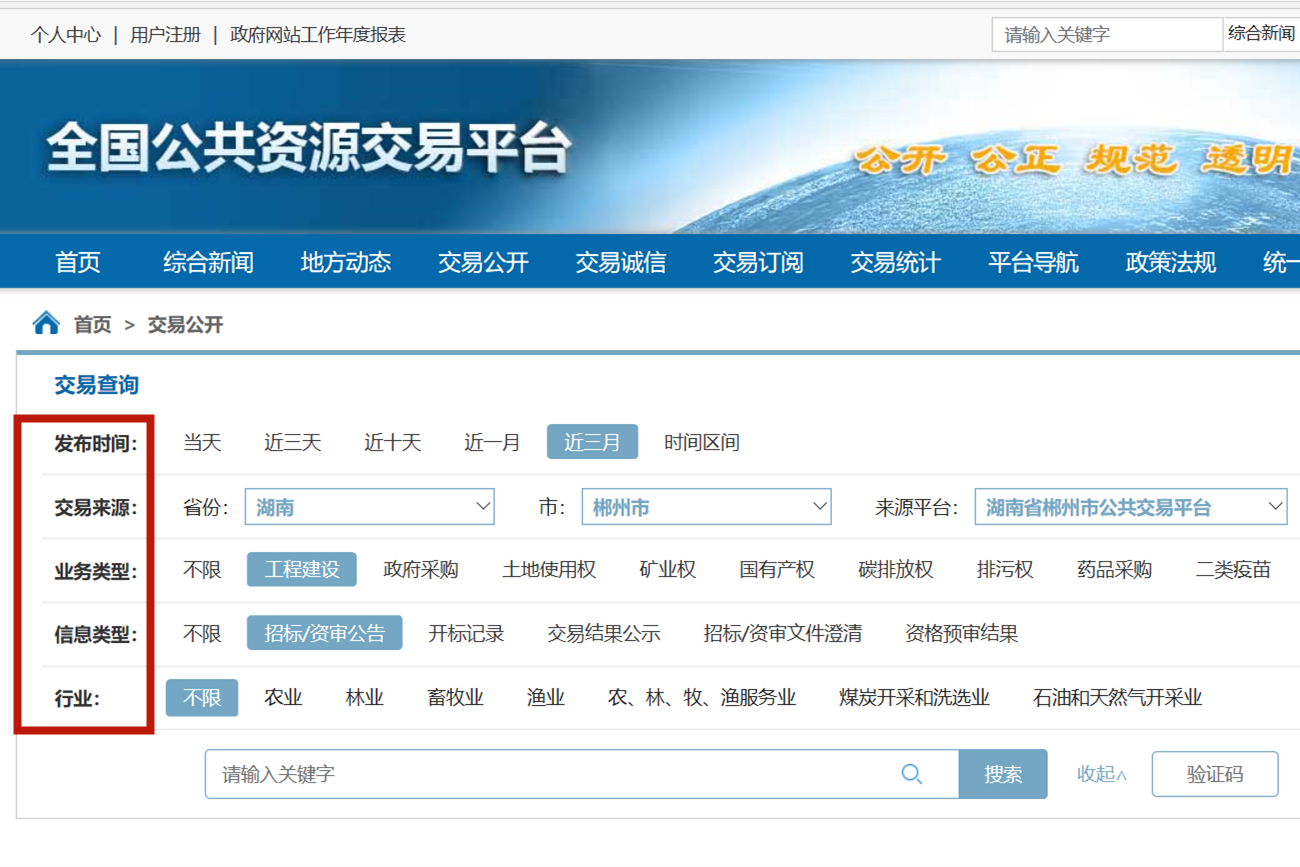
Task: Open 交易公开 navigation item
Action: tap(483, 262)
